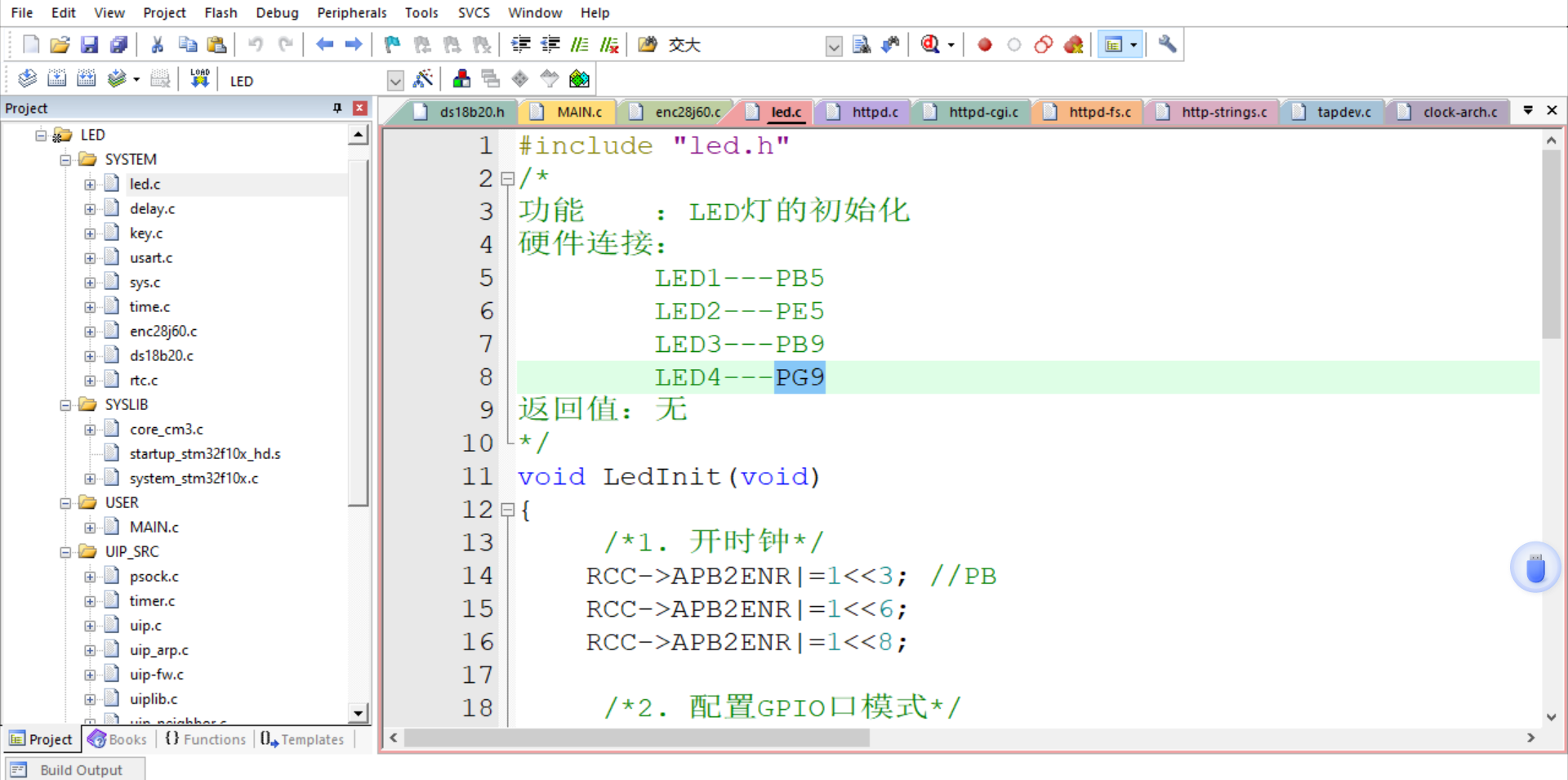The width and height of the screenshot is (1568, 780).
Task: Insert a breakpoint with the red dot icon
Action: 985,45
